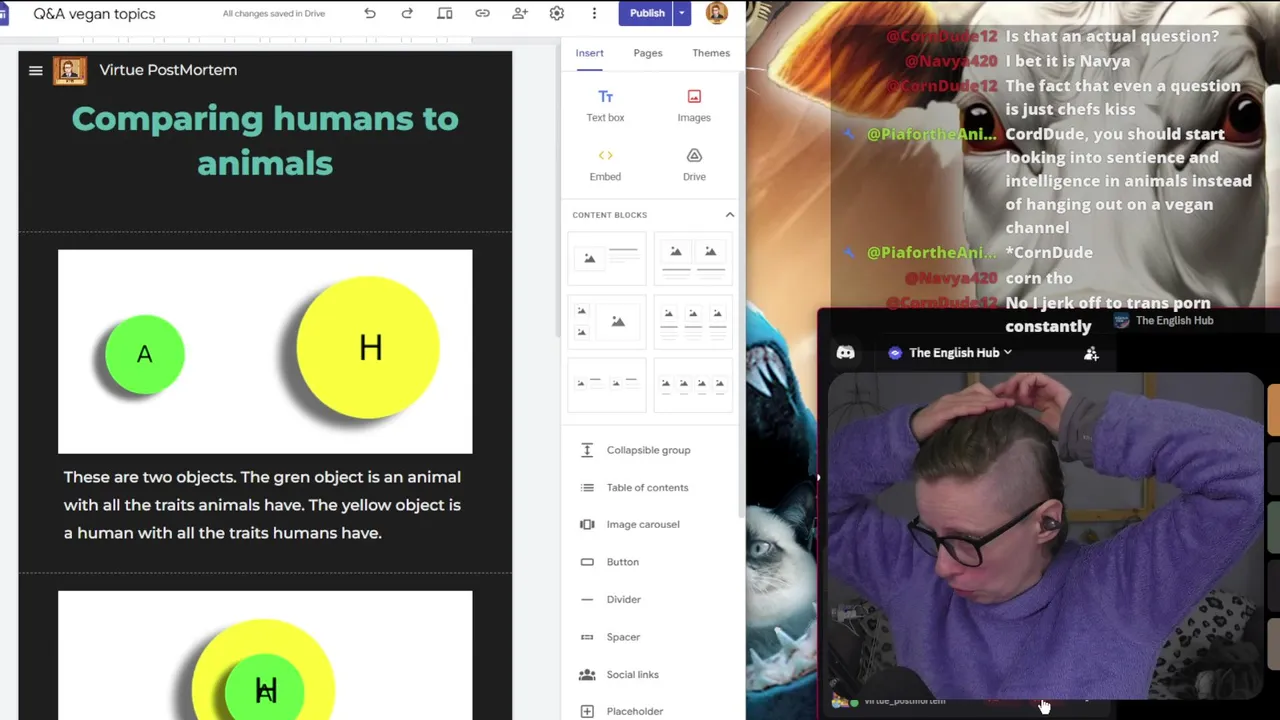
Task: Switch to the Themes tab
Action: tap(711, 53)
